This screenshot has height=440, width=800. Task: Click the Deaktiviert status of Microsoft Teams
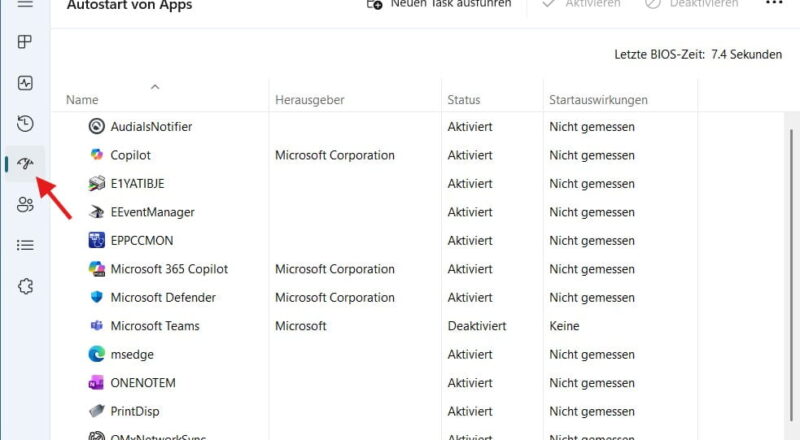tap(477, 326)
